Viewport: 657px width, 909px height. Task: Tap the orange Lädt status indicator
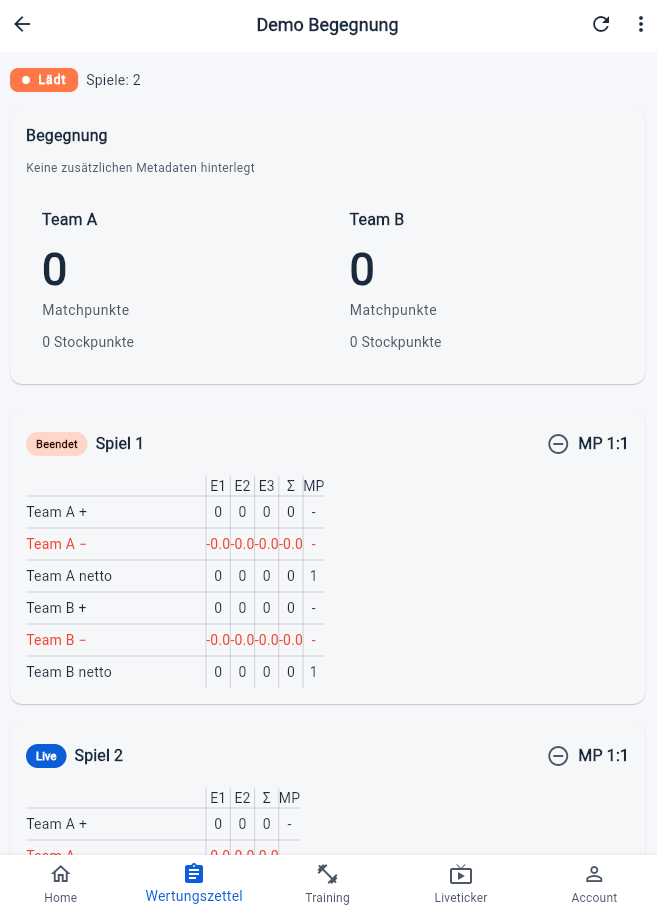pos(44,79)
